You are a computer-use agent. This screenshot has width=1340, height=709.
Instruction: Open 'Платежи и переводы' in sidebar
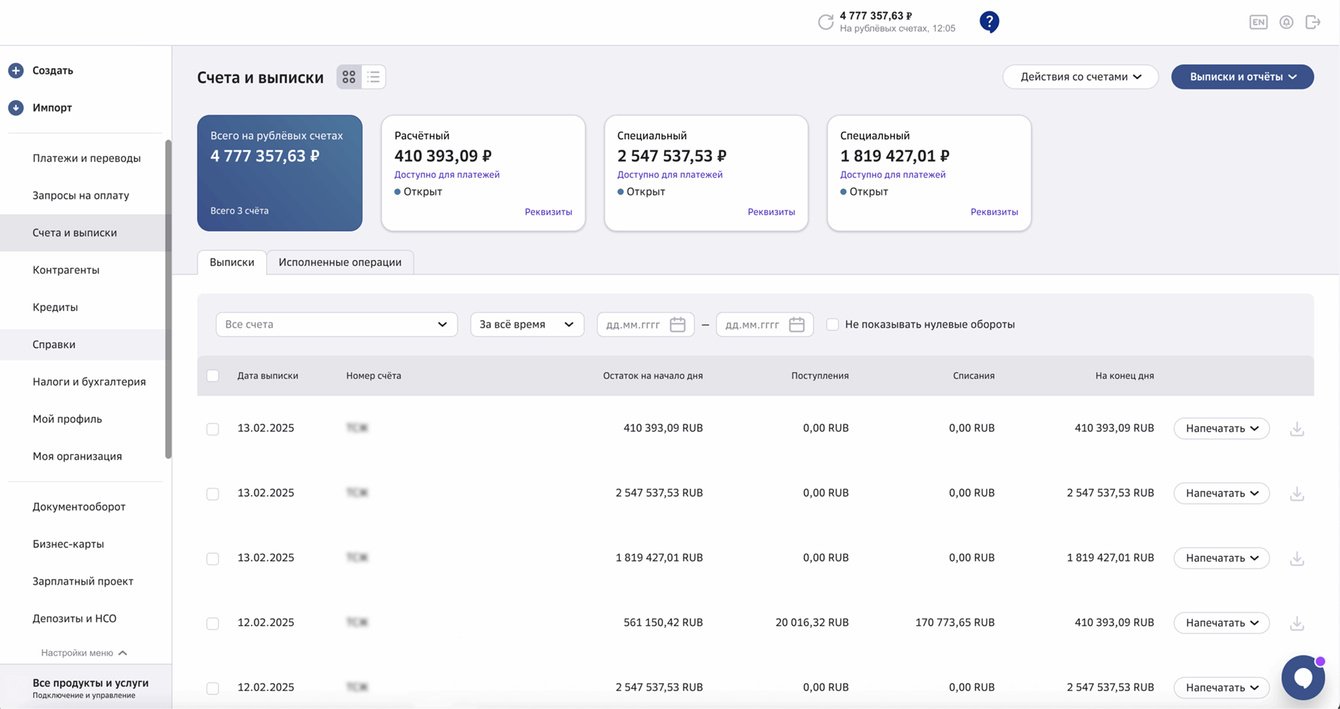pyautogui.click(x=86, y=158)
